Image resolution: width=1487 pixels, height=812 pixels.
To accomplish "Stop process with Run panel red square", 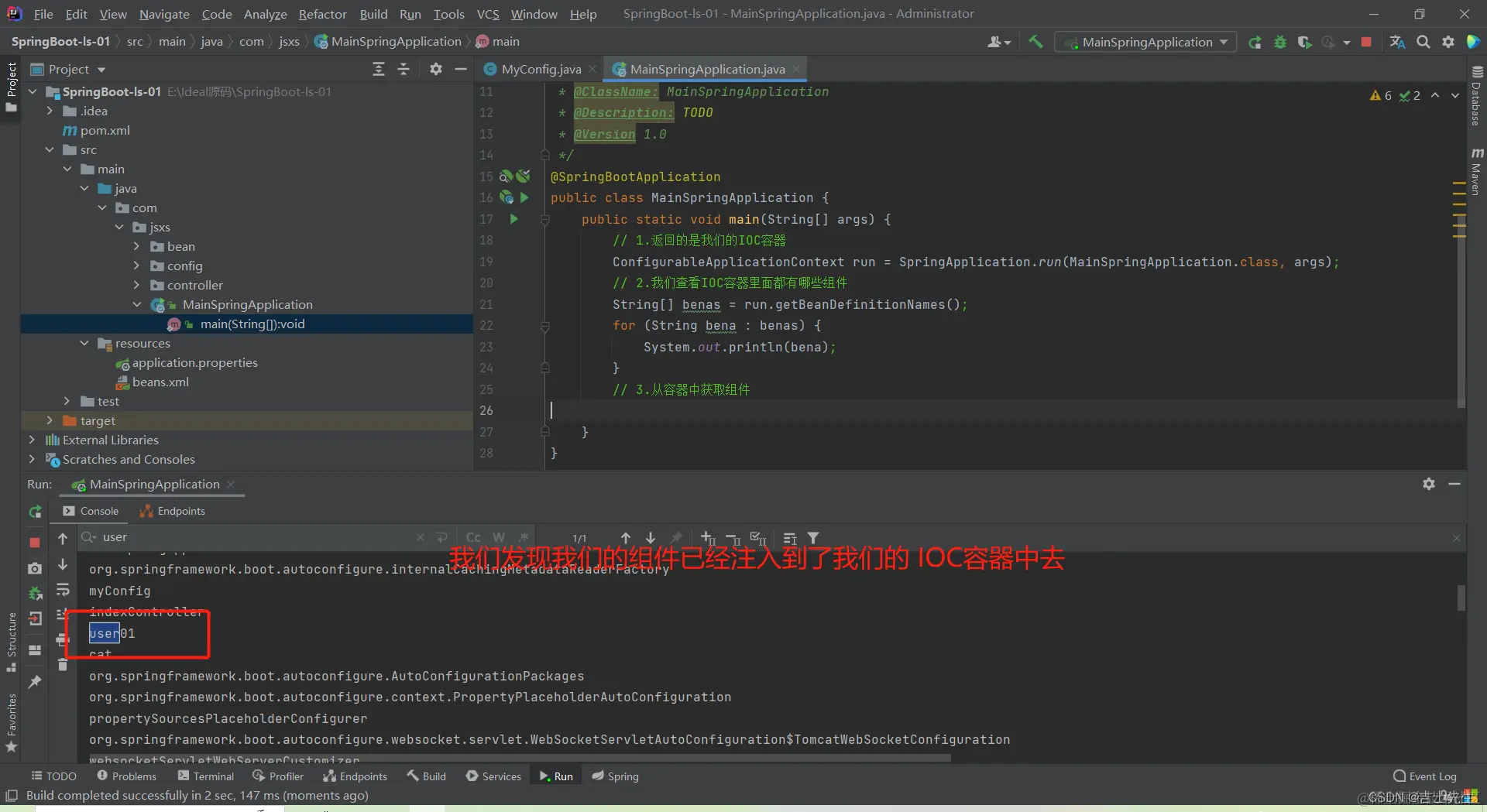I will click(x=35, y=542).
